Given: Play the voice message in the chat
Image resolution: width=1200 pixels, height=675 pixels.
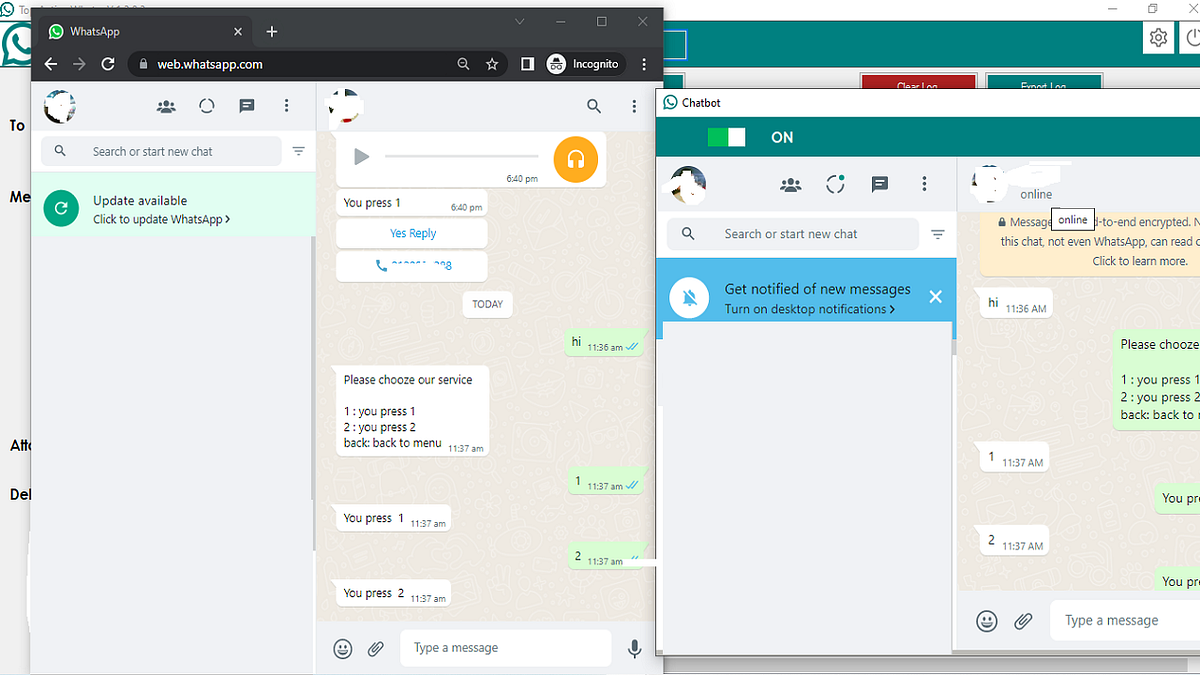Looking at the screenshot, I should [x=362, y=157].
